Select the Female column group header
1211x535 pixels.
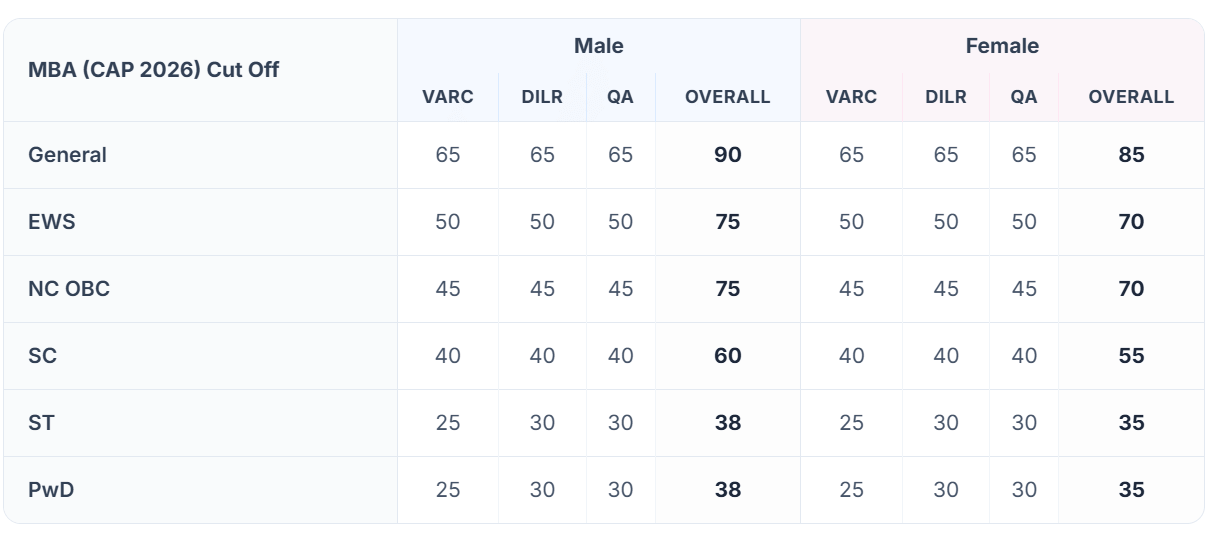tap(1002, 46)
